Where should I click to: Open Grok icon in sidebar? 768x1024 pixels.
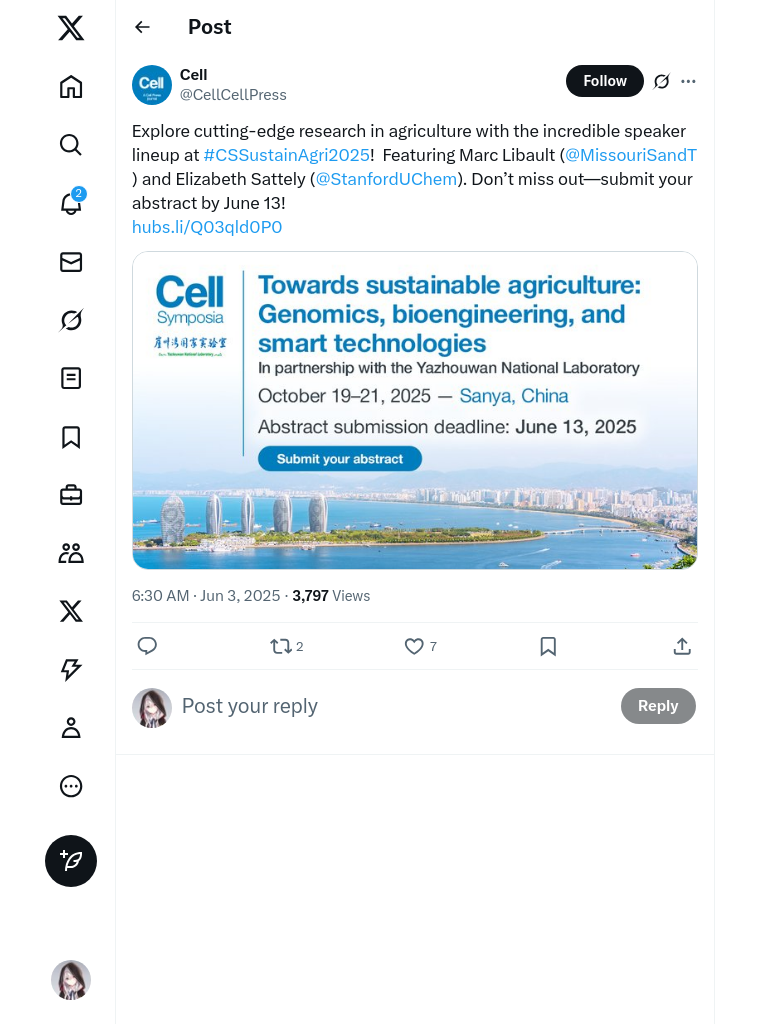[x=71, y=320]
